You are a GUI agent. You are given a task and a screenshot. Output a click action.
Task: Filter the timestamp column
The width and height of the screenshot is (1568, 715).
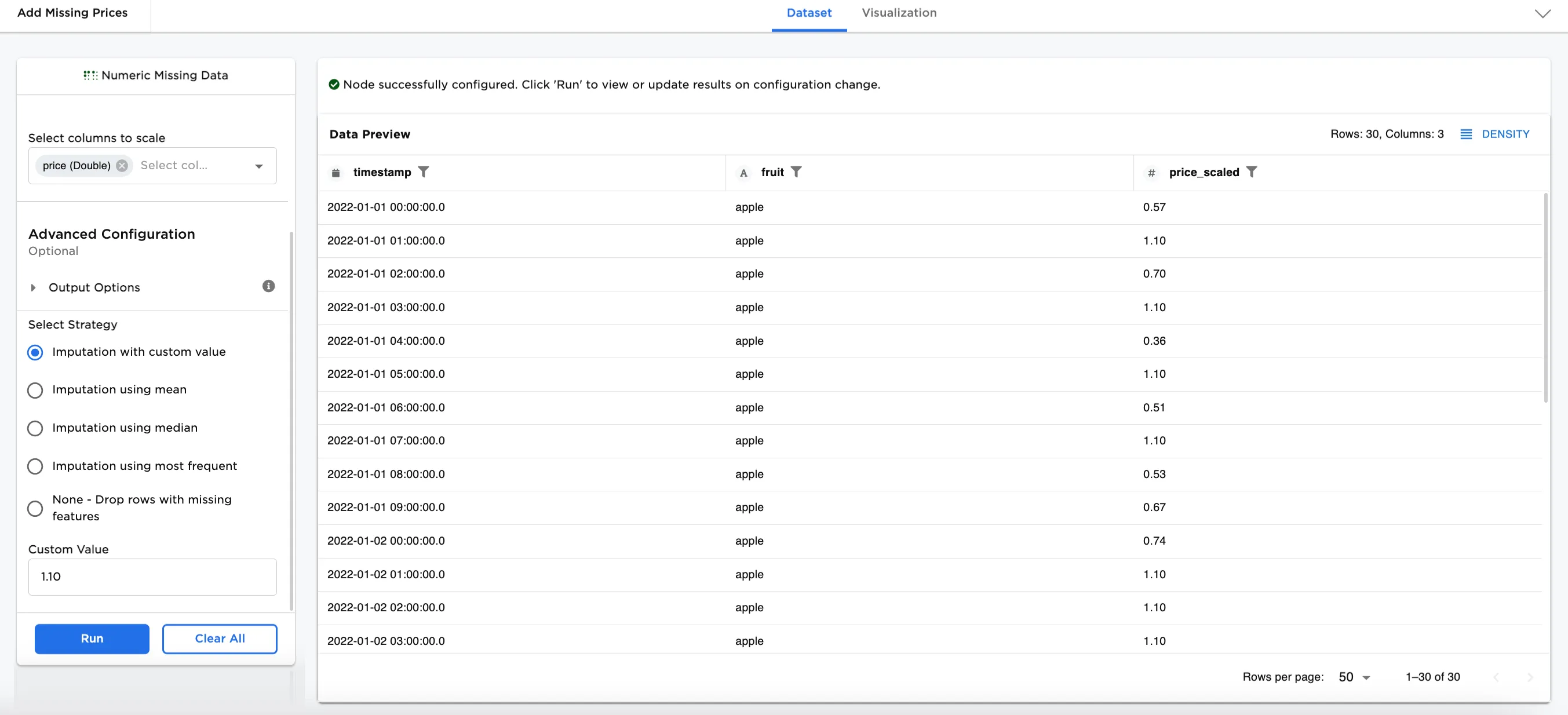pos(424,172)
